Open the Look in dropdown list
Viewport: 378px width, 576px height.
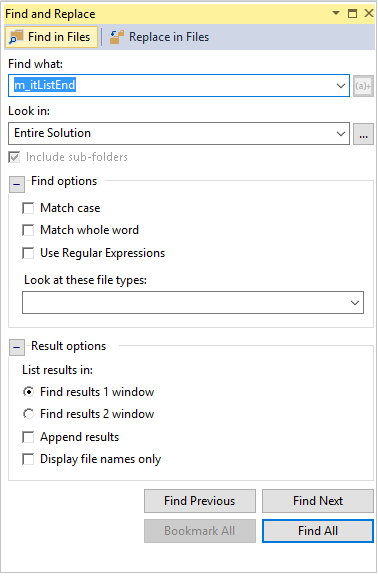[341, 134]
